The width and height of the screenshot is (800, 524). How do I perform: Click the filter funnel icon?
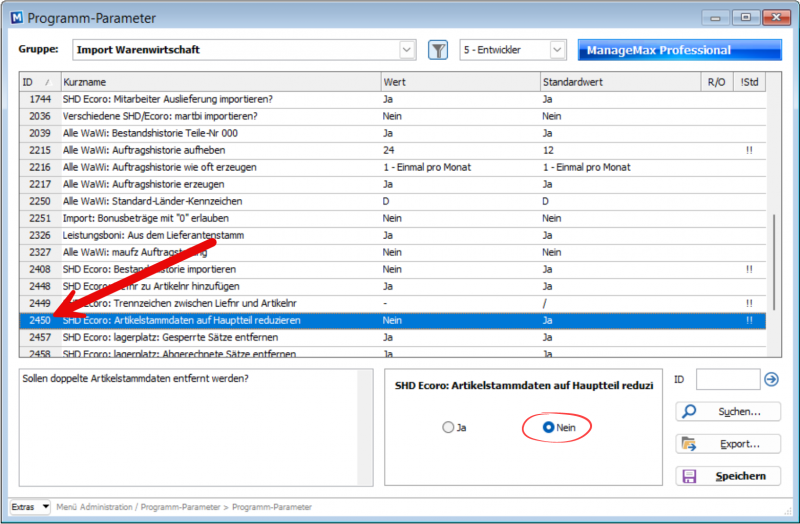coord(437,50)
